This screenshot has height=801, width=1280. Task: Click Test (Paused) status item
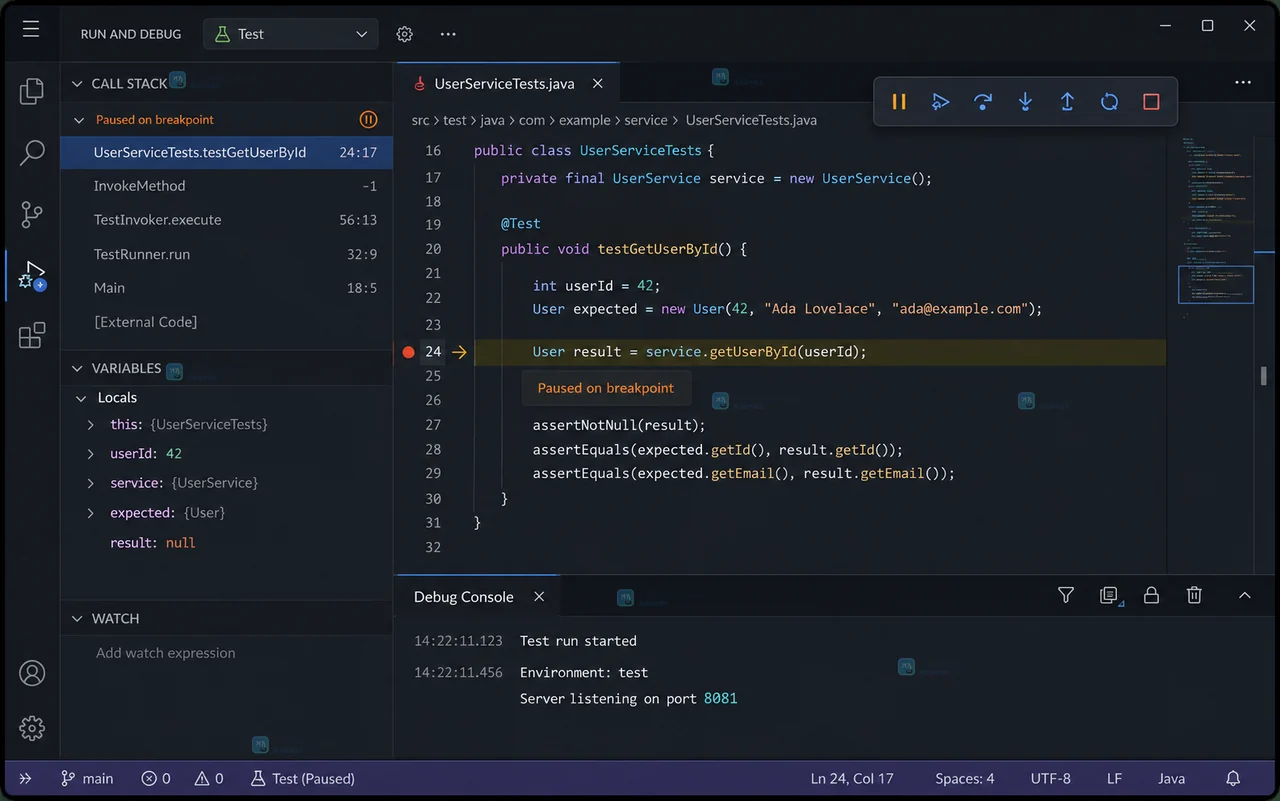click(x=302, y=778)
